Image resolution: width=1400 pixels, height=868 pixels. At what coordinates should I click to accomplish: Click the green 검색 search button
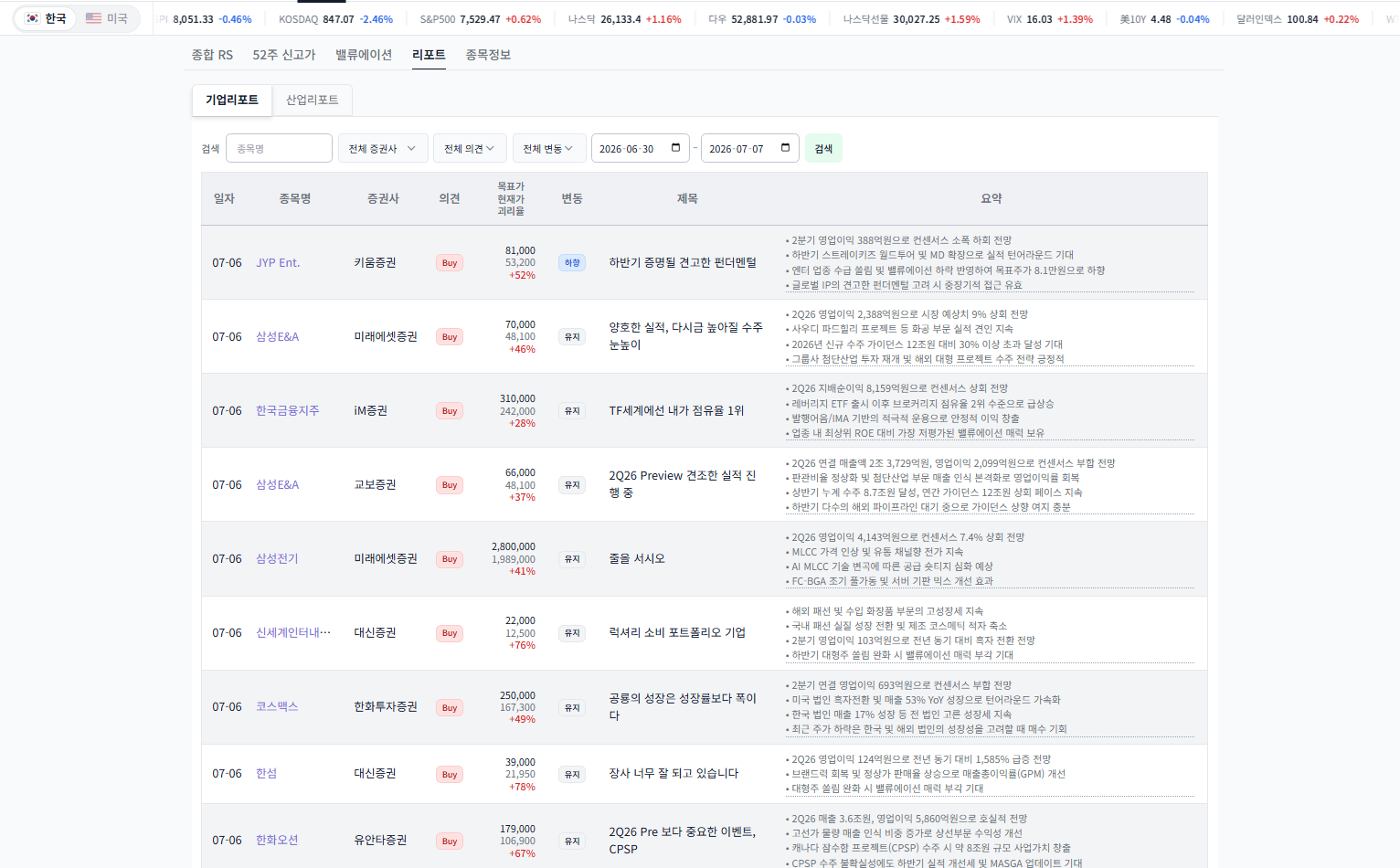pos(823,148)
